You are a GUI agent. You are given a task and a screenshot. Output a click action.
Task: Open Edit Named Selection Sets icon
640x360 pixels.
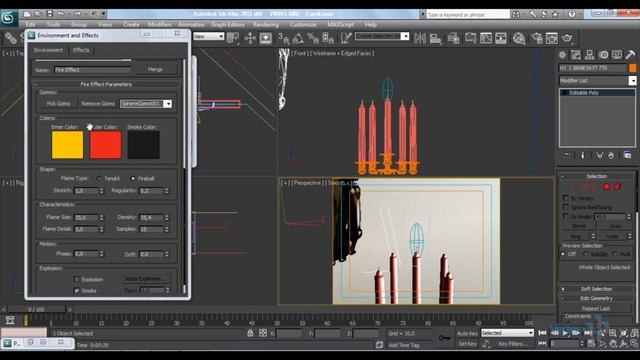346,38
